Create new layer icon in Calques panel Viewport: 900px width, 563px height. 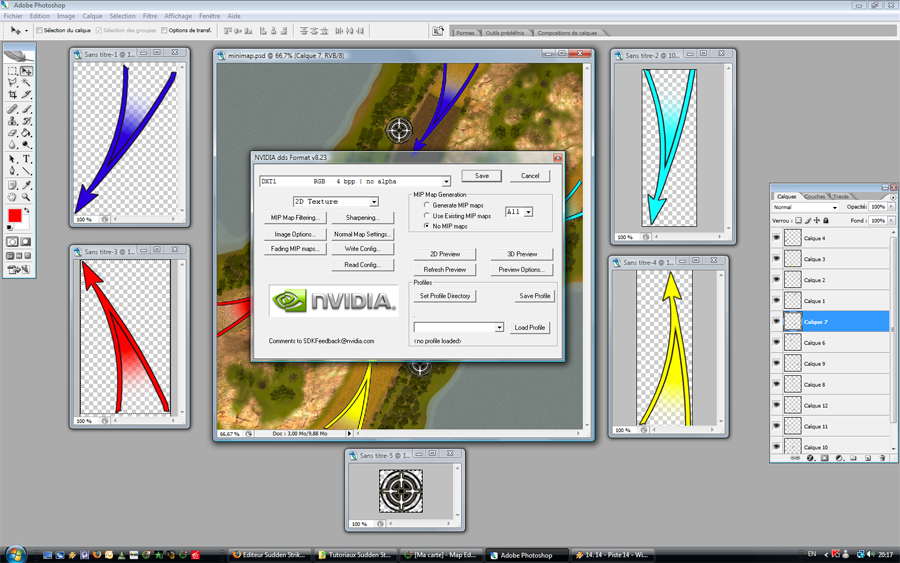coord(868,458)
